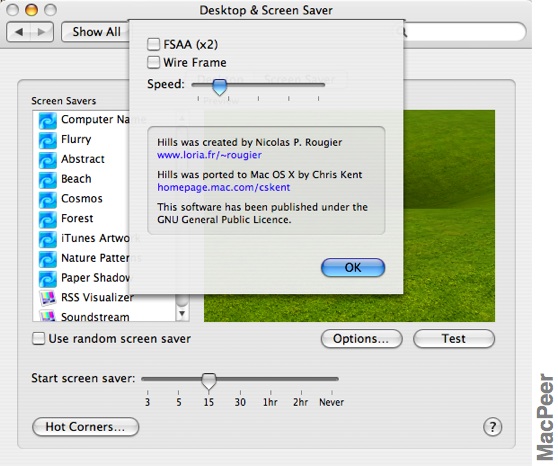Click the RSS Visualizer screen saver icon
Image resolution: width=558 pixels, height=466 pixels.
(x=47, y=298)
